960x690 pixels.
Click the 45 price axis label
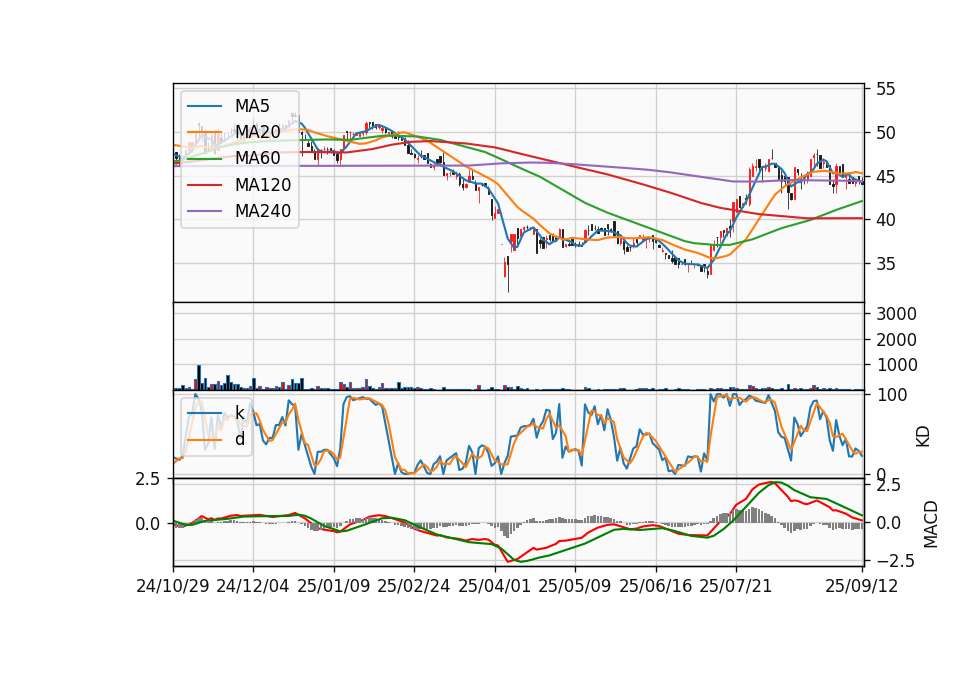886,177
